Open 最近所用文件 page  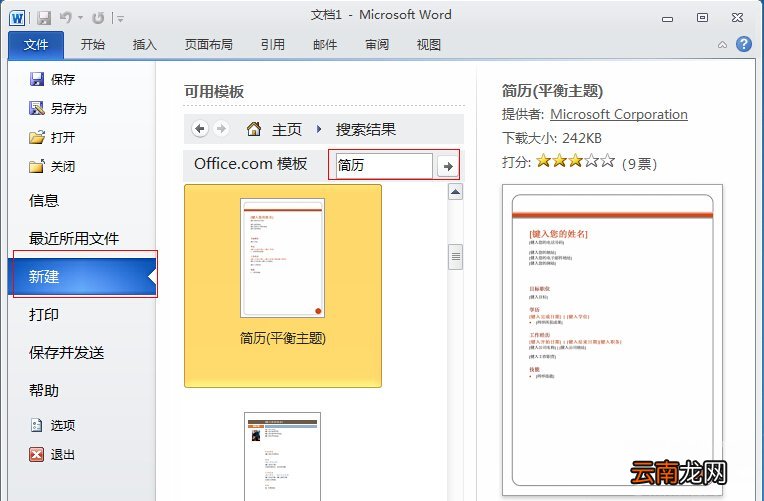pyautogui.click(x=74, y=238)
